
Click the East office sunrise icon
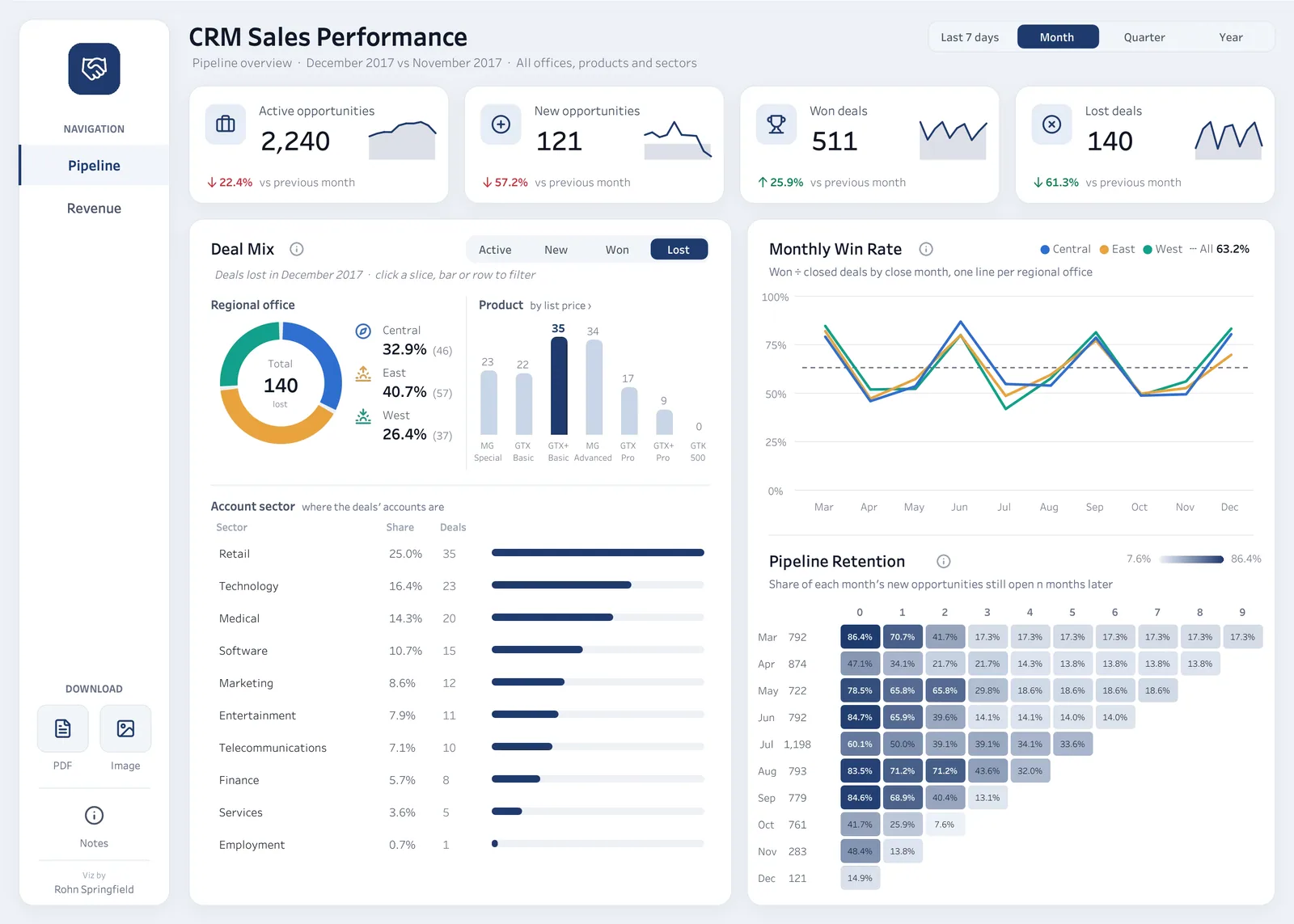(363, 373)
